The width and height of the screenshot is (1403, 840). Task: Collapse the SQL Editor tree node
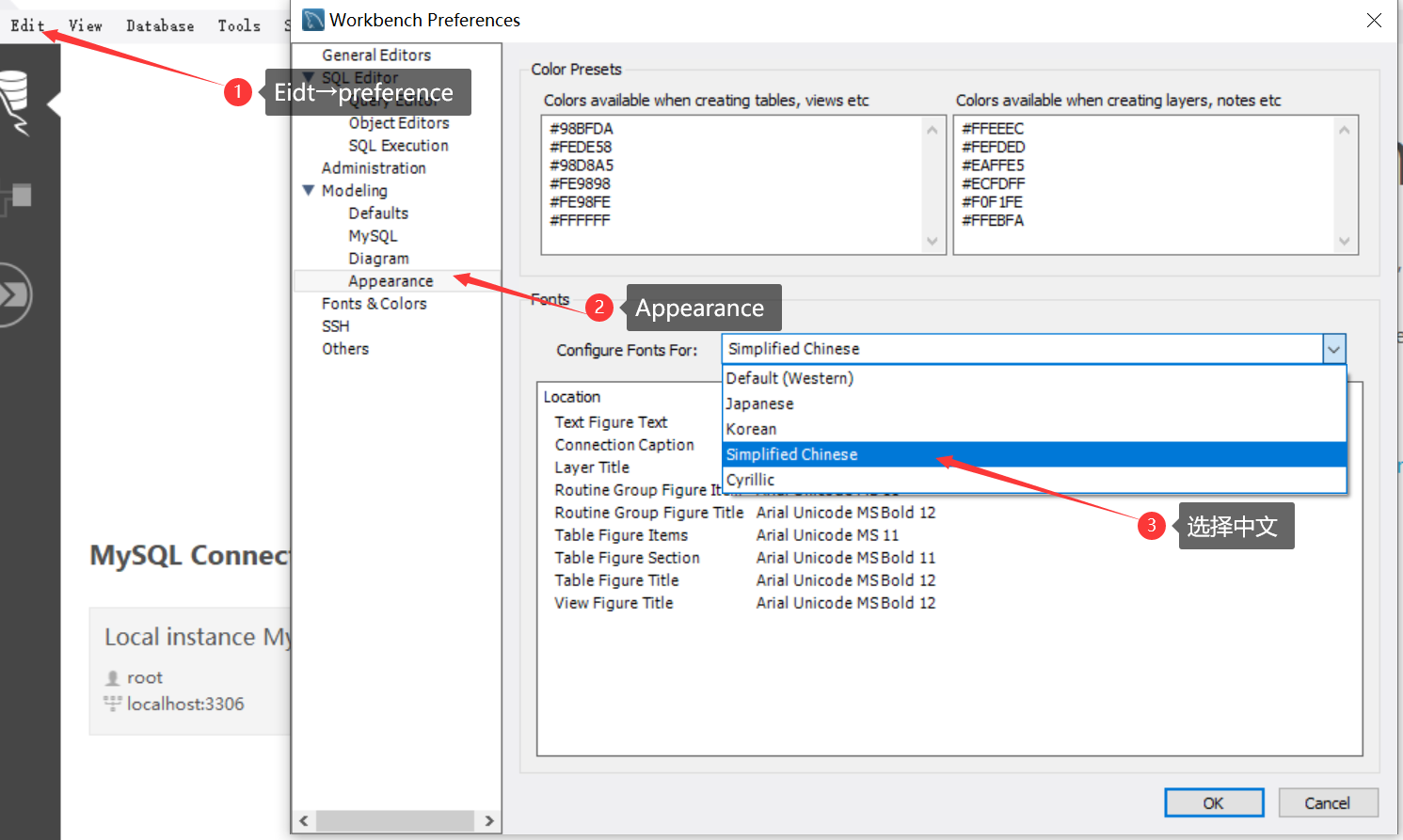pos(308,77)
